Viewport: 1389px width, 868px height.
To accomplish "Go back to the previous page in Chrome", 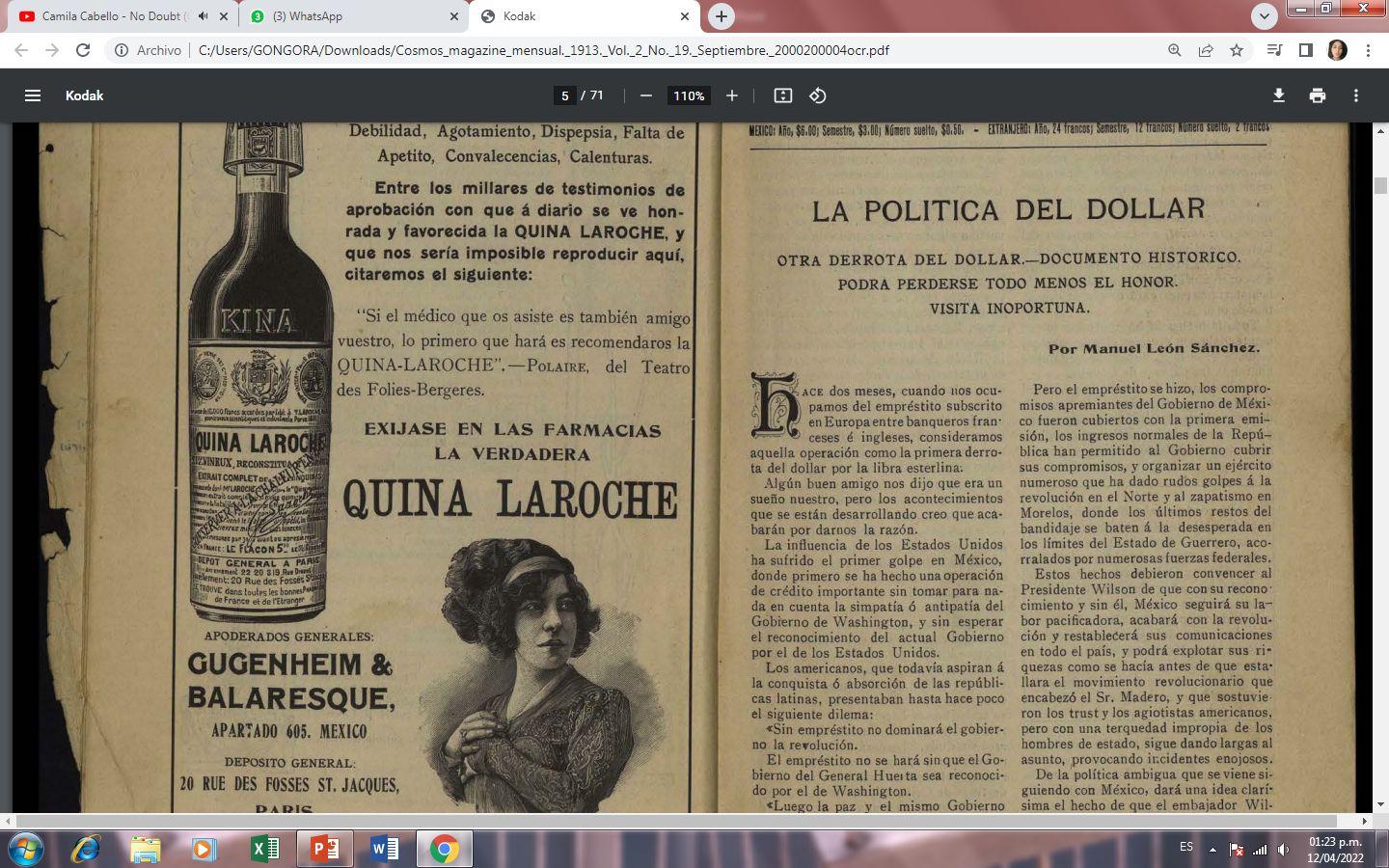I will (x=21, y=50).
